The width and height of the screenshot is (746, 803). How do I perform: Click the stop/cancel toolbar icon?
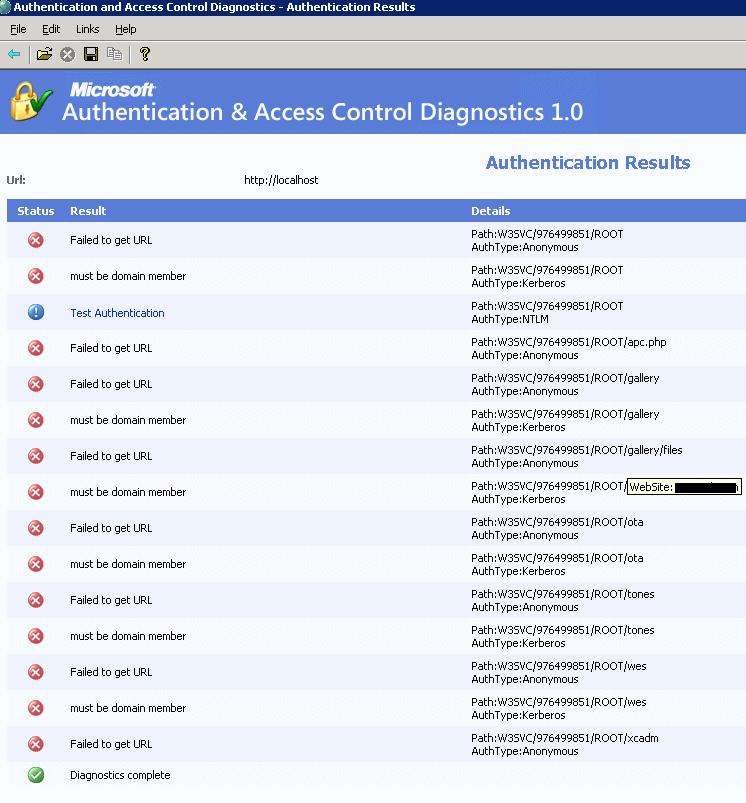67,54
